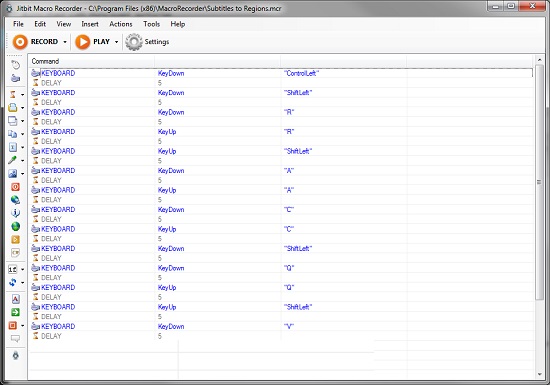Click the green goto arrow icon

[15, 312]
